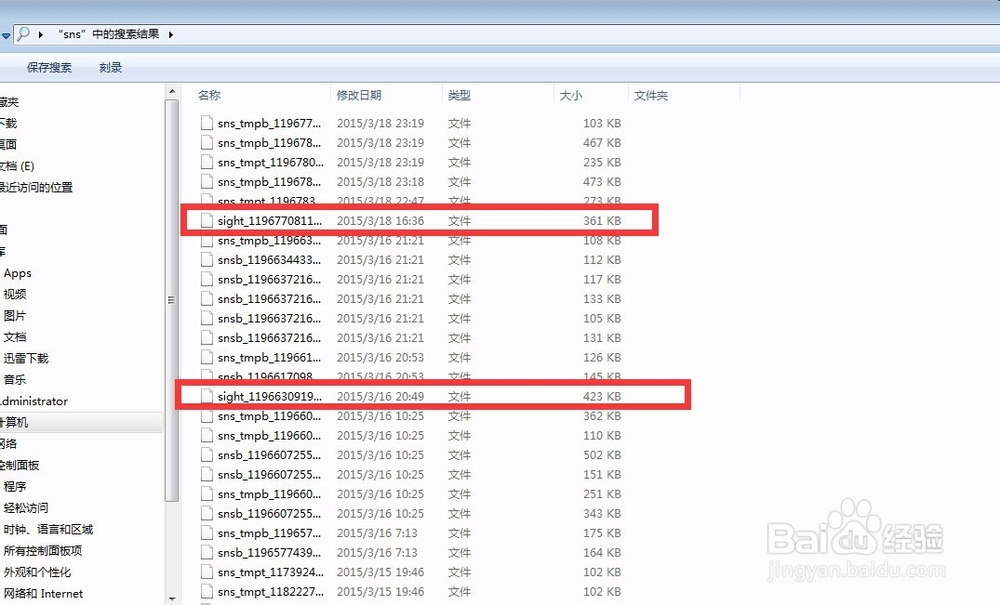Click file icon of the 251 KB row

(x=207, y=494)
